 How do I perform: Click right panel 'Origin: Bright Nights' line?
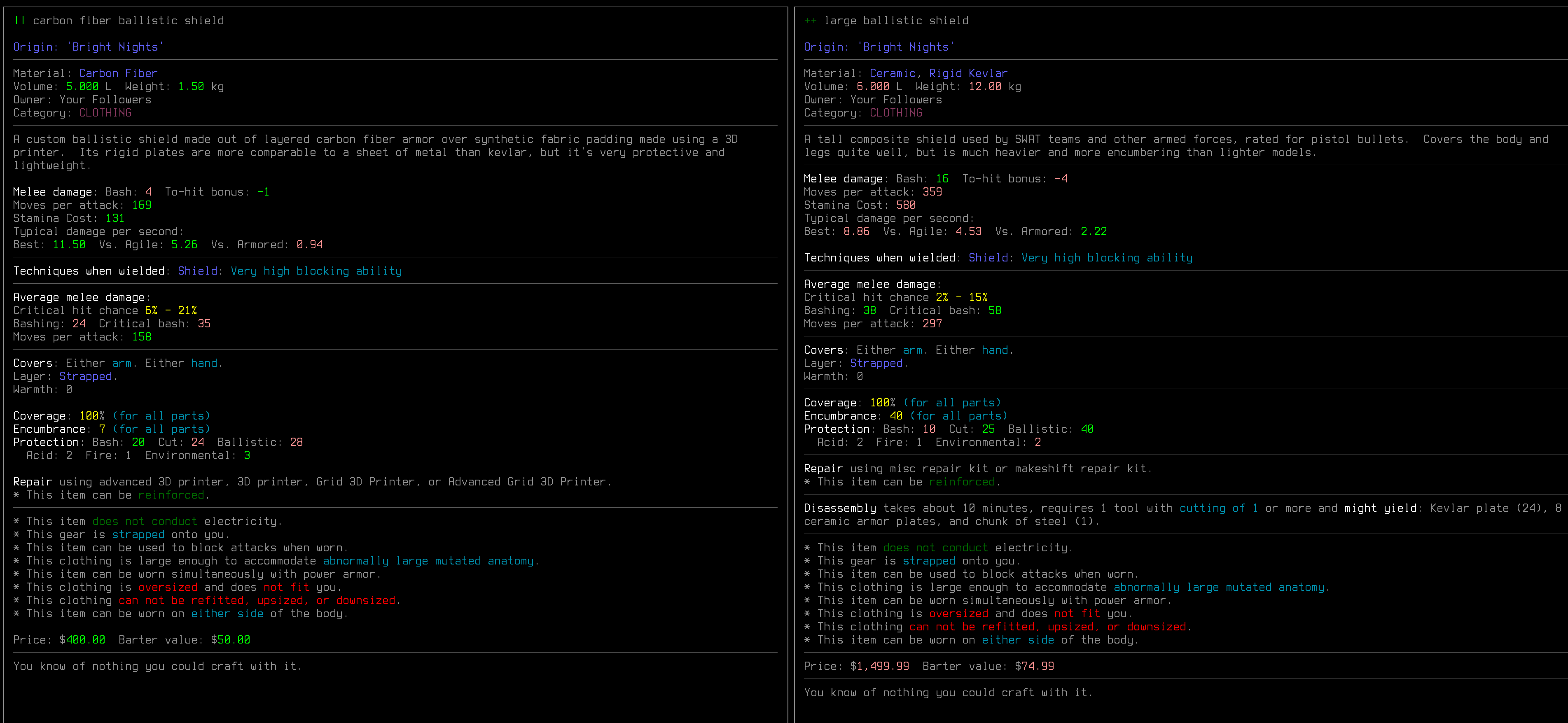[879, 47]
